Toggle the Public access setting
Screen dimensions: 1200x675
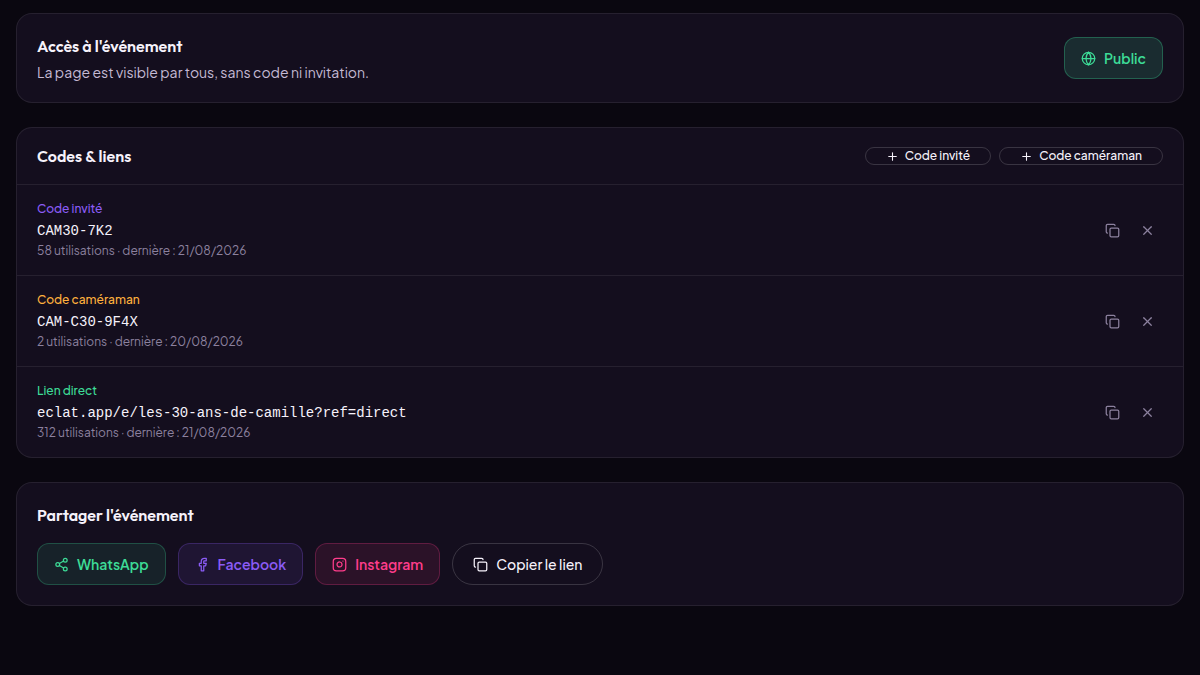(x=1113, y=58)
